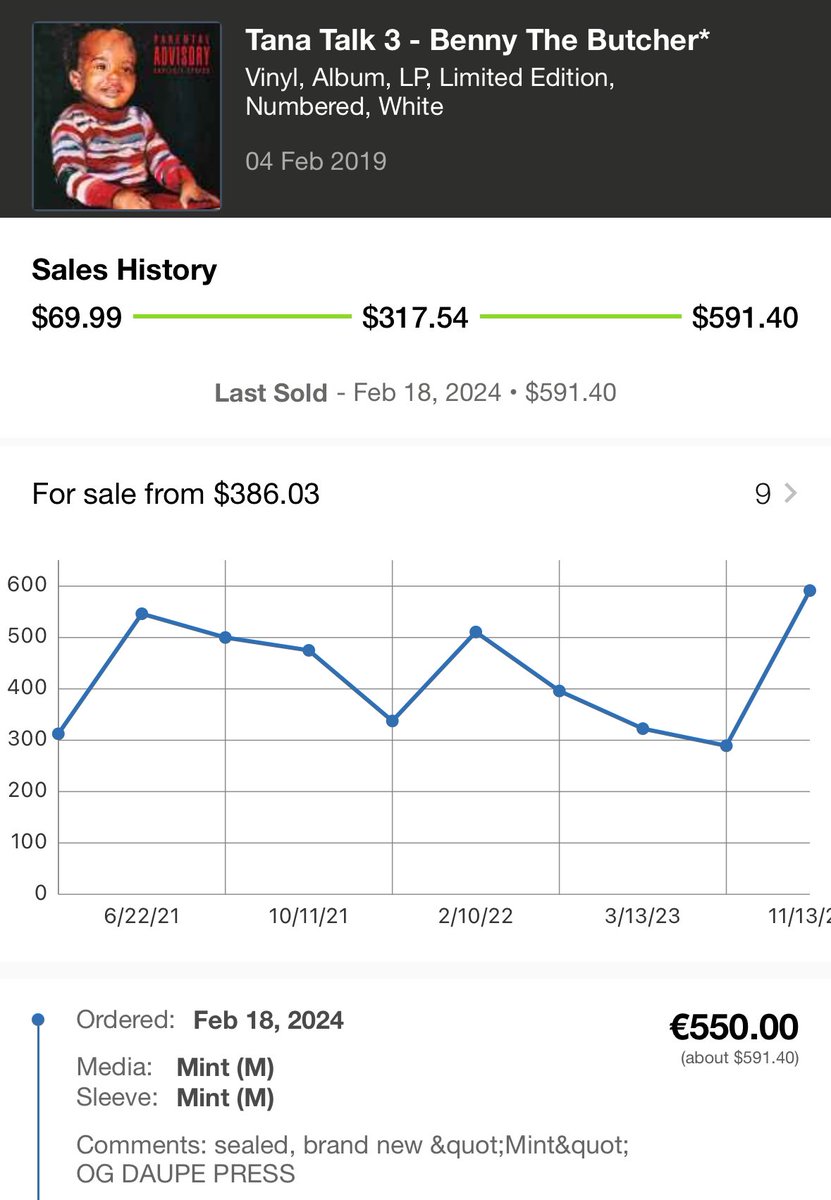Tap the median sale price $317.54

point(415,318)
